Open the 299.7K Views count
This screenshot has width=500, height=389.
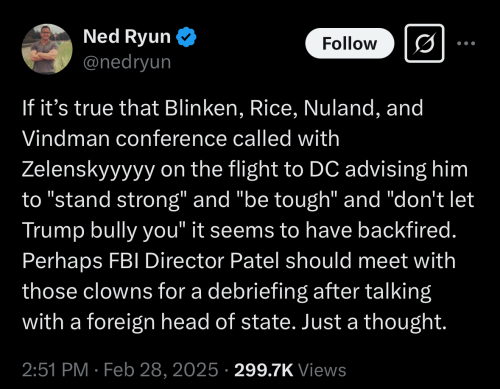pyautogui.click(x=290, y=370)
